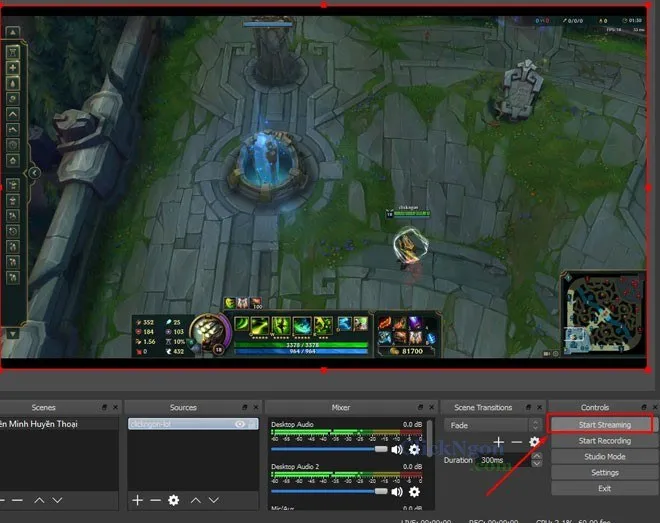
Task: Click the Start Streaming button
Action: pos(604,425)
